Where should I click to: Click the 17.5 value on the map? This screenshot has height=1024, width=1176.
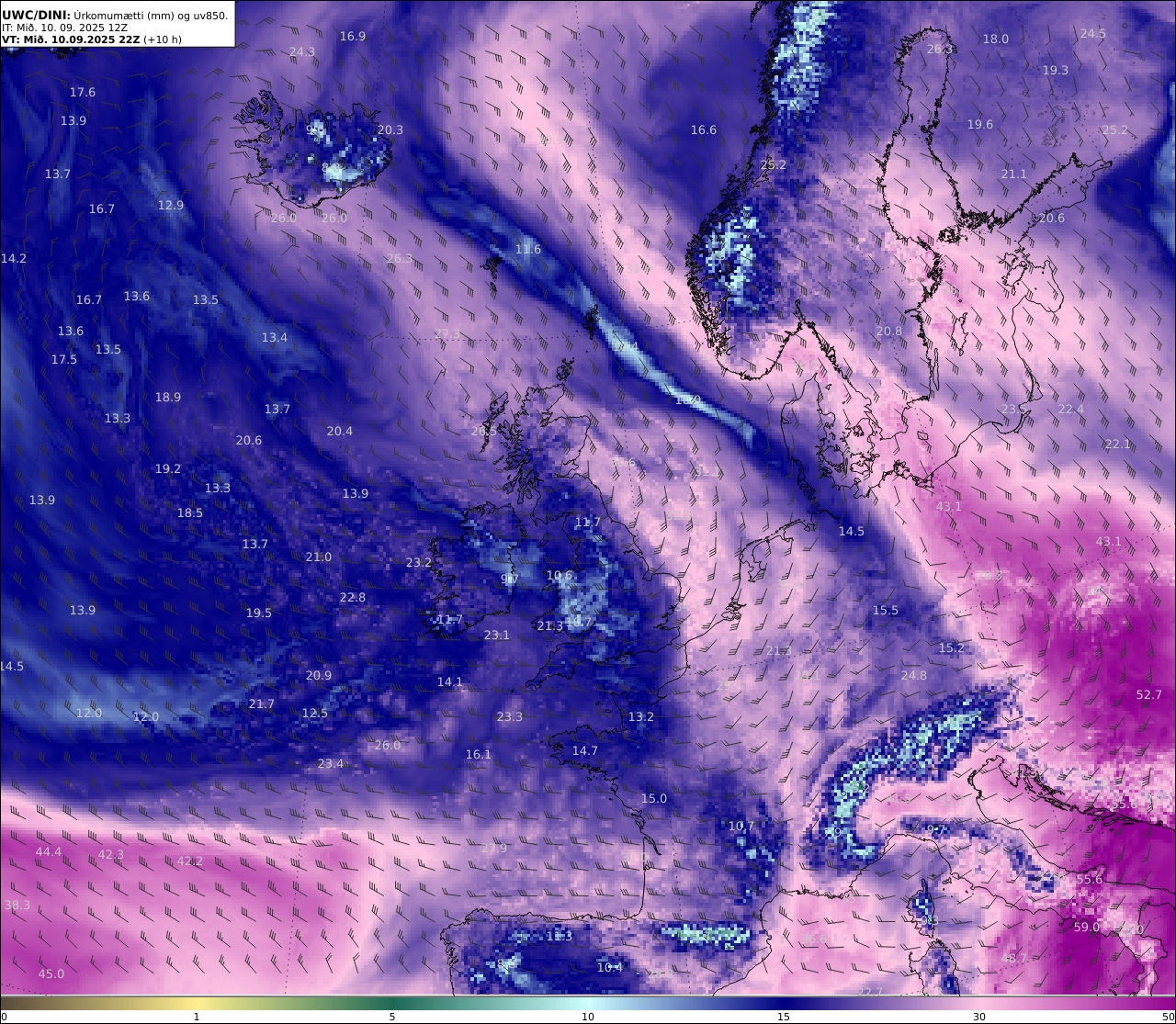[x=64, y=359]
